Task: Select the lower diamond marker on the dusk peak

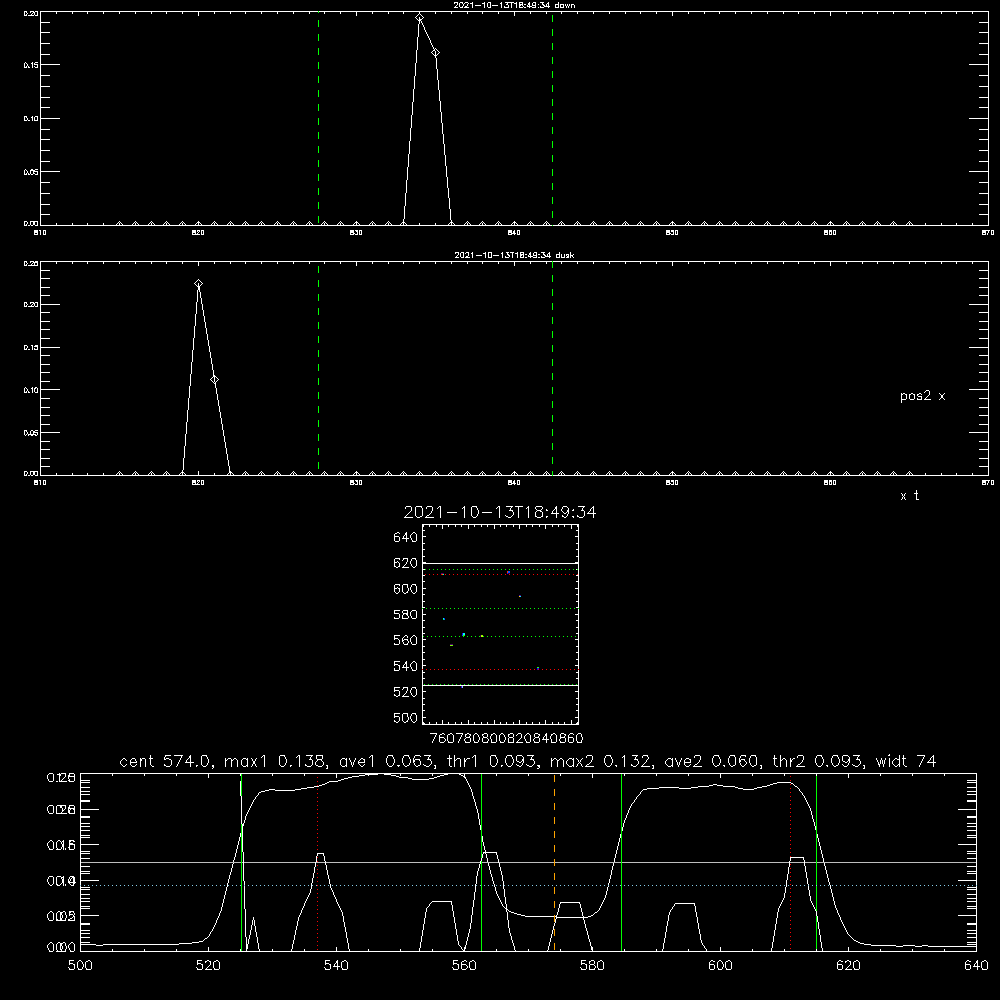Action: 214,379
